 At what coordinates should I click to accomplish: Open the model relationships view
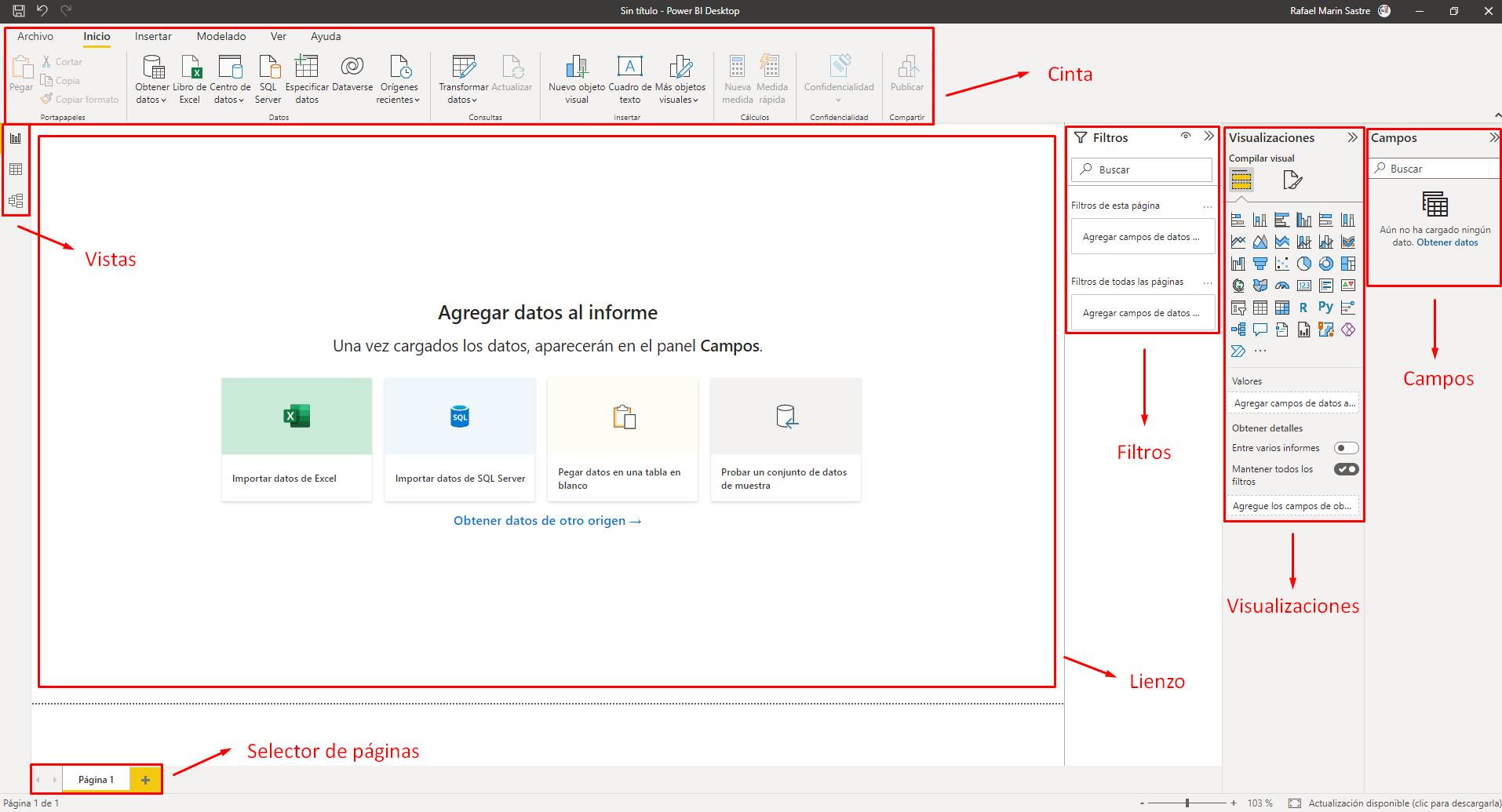pyautogui.click(x=16, y=201)
